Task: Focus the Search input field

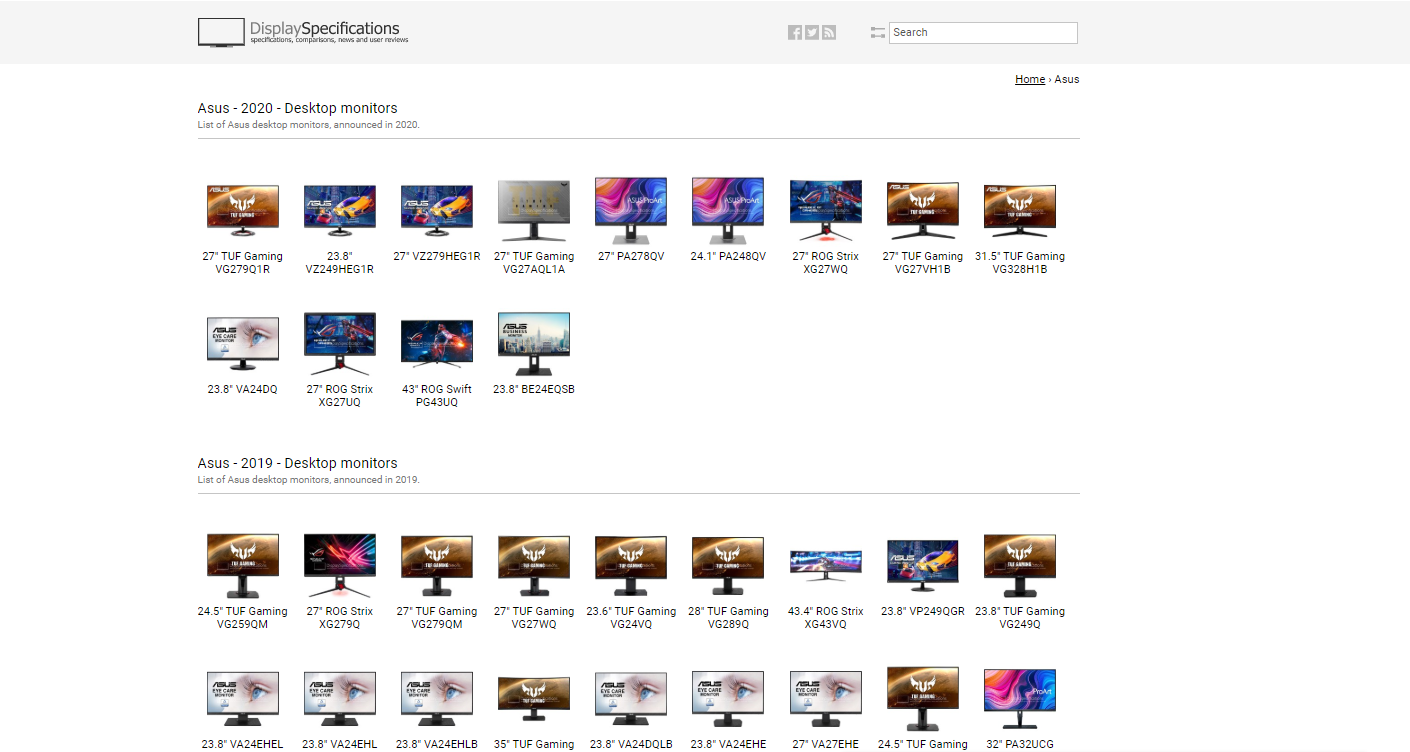Action: pyautogui.click(x=983, y=33)
